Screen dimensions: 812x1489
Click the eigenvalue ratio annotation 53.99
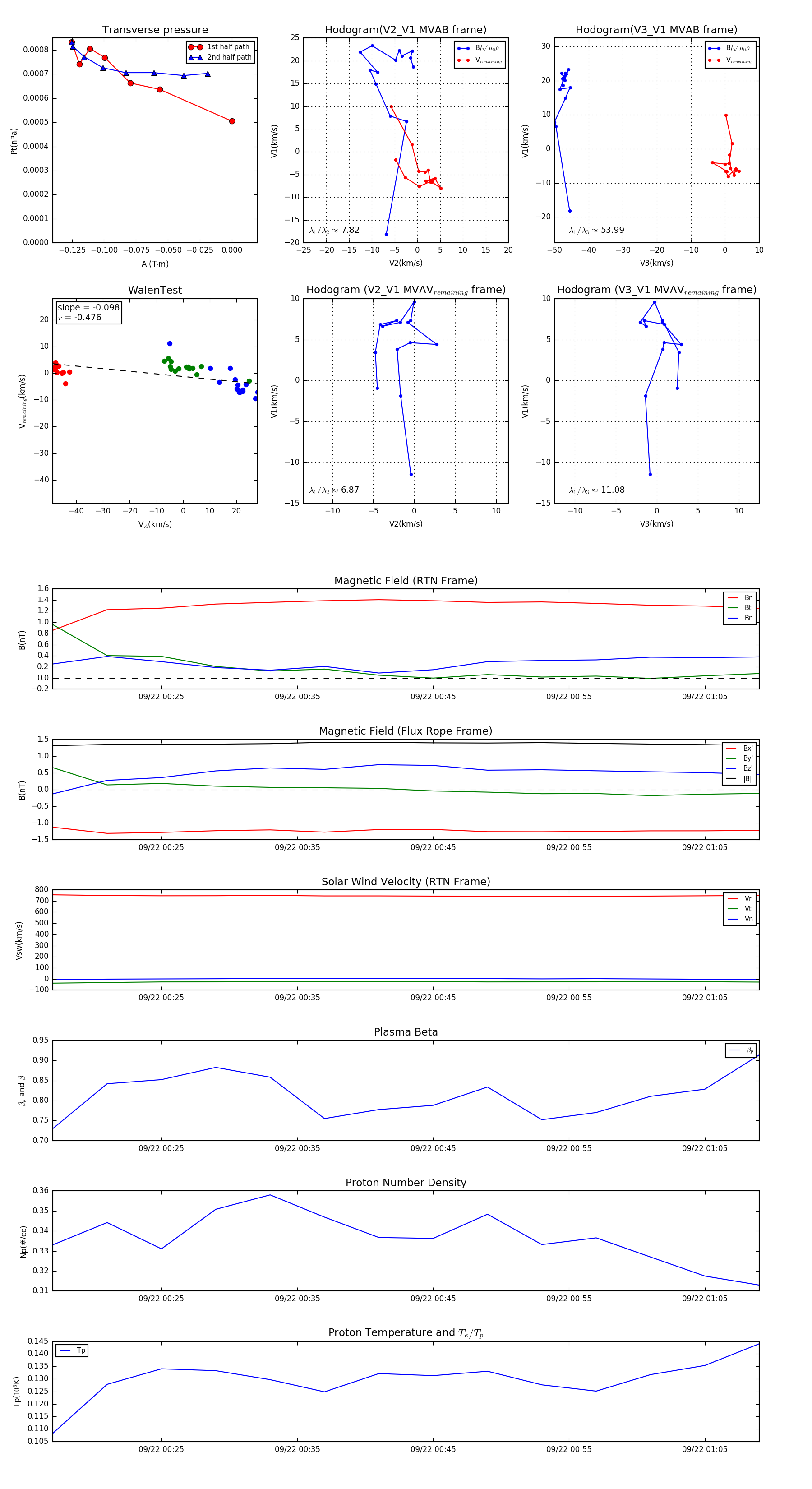click(x=596, y=230)
